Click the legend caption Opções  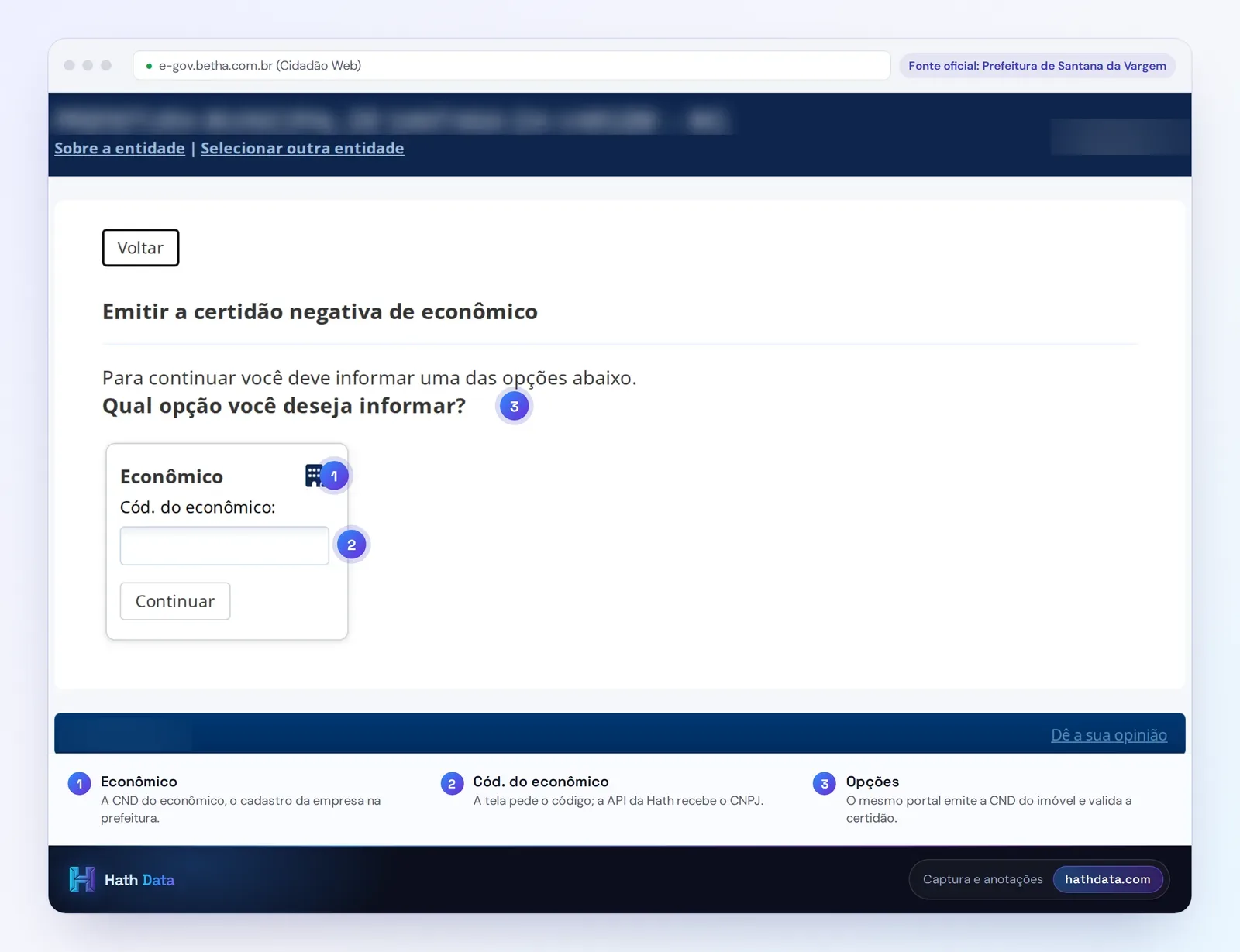(873, 782)
